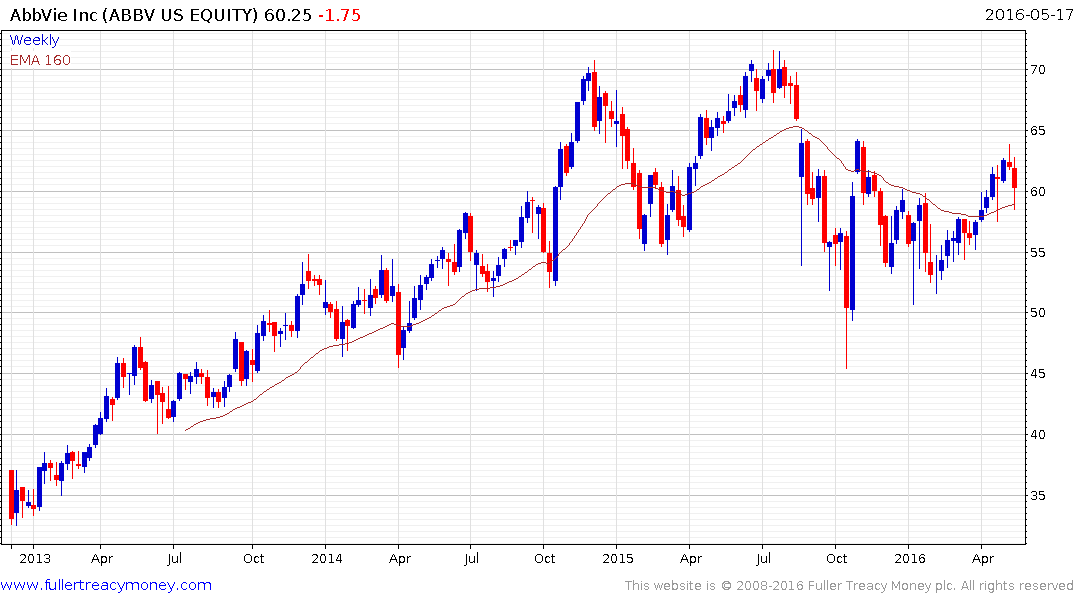The image size is (1075, 600).
Task: Click the 2013 year axis label
Action: click(x=34, y=558)
